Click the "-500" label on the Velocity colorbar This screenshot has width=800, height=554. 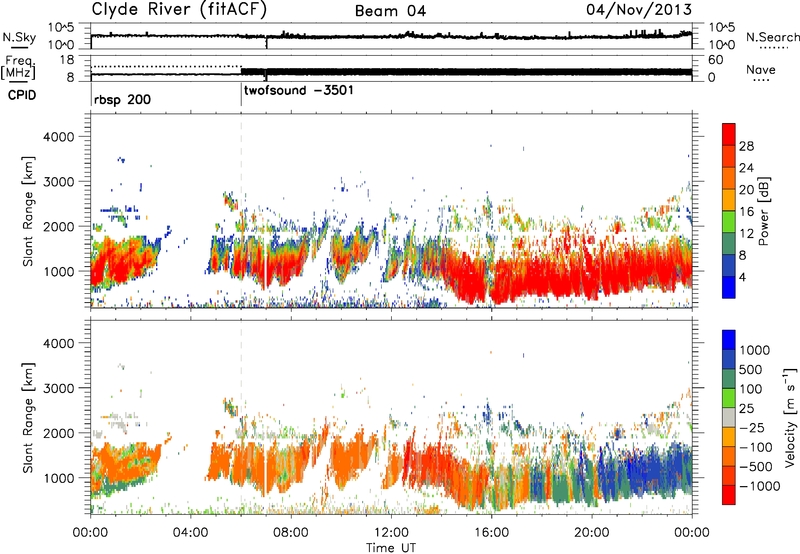coord(755,467)
